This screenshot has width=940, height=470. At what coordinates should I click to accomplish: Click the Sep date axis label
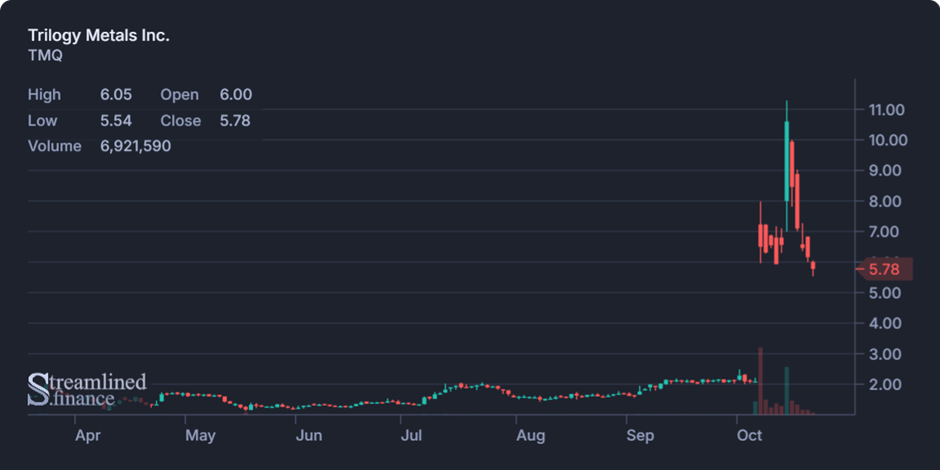tap(640, 436)
